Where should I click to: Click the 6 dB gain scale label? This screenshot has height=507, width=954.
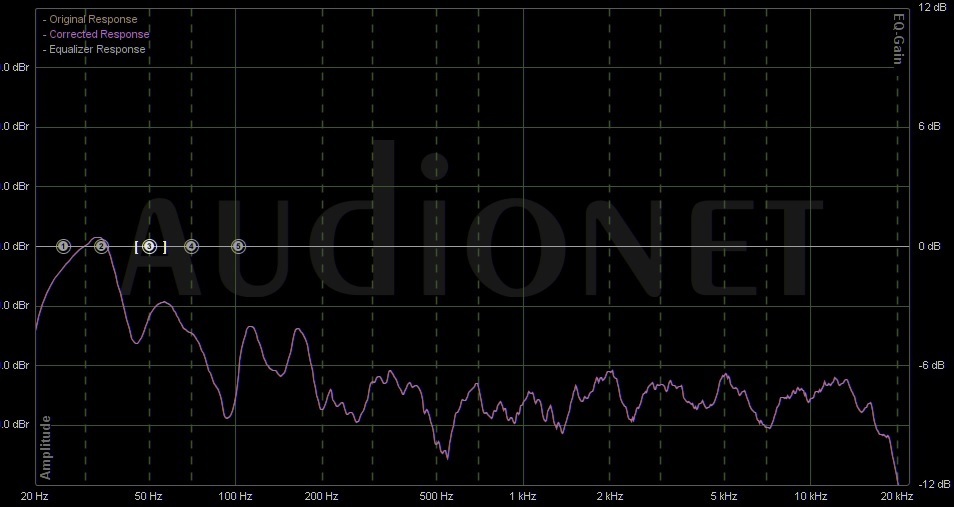(930, 126)
